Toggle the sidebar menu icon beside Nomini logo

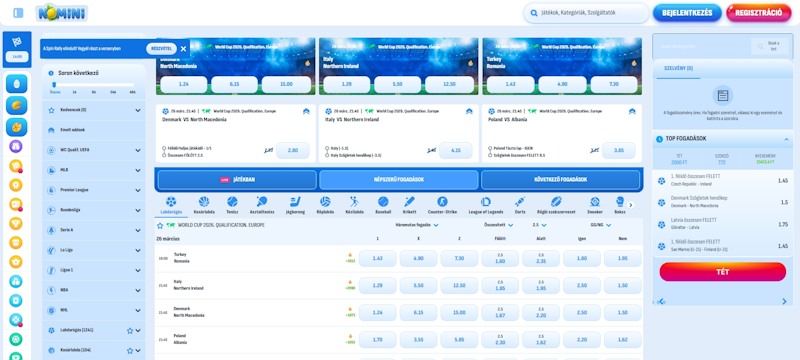point(18,13)
